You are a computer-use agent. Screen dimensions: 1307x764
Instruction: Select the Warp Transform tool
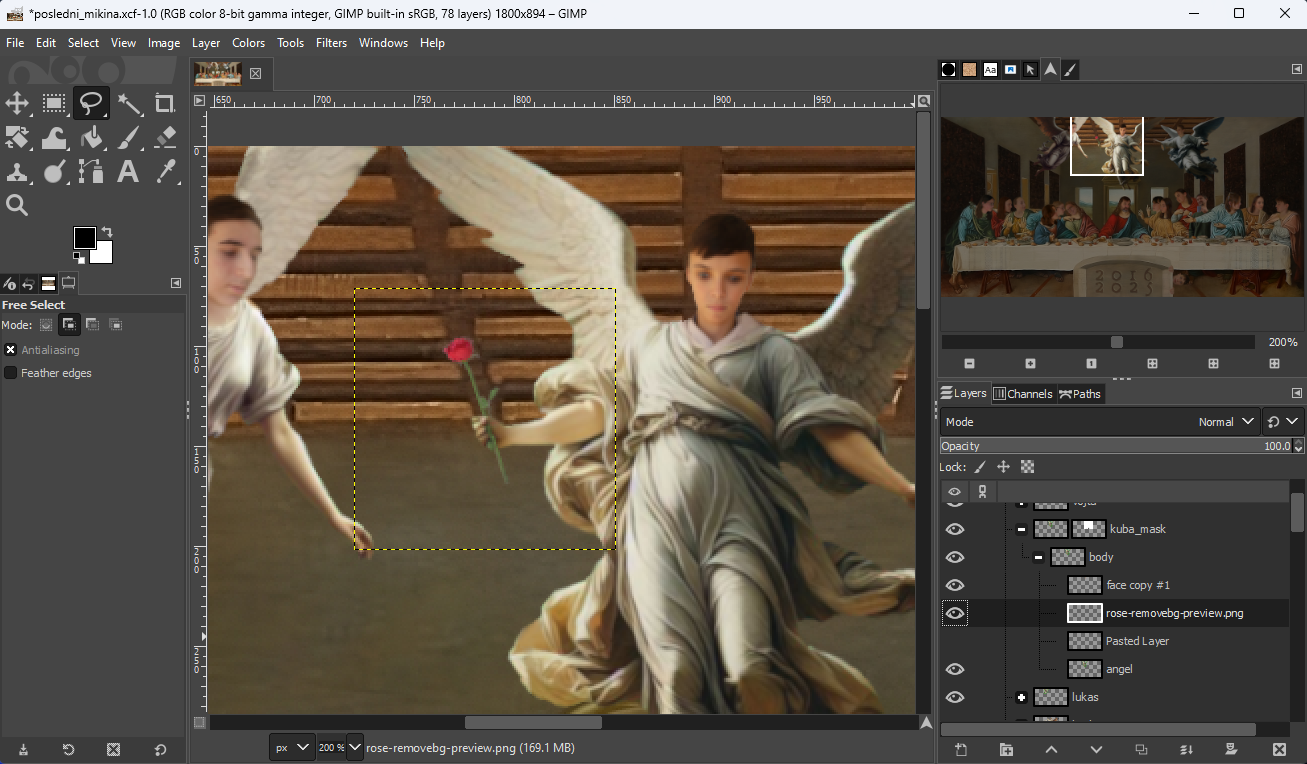tap(54, 137)
